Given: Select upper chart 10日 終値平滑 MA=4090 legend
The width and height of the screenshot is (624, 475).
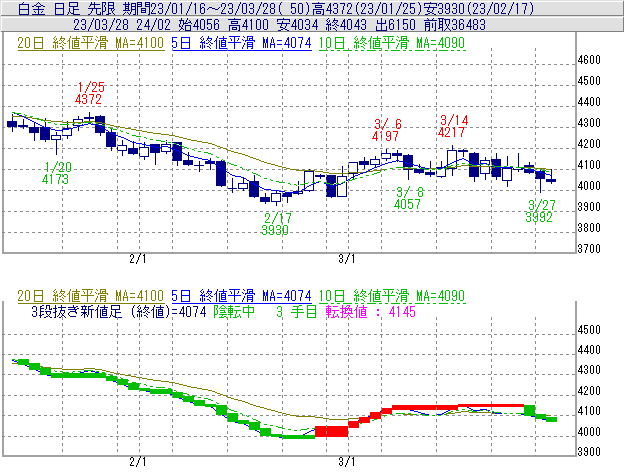Looking at the screenshot, I should pos(392,43).
